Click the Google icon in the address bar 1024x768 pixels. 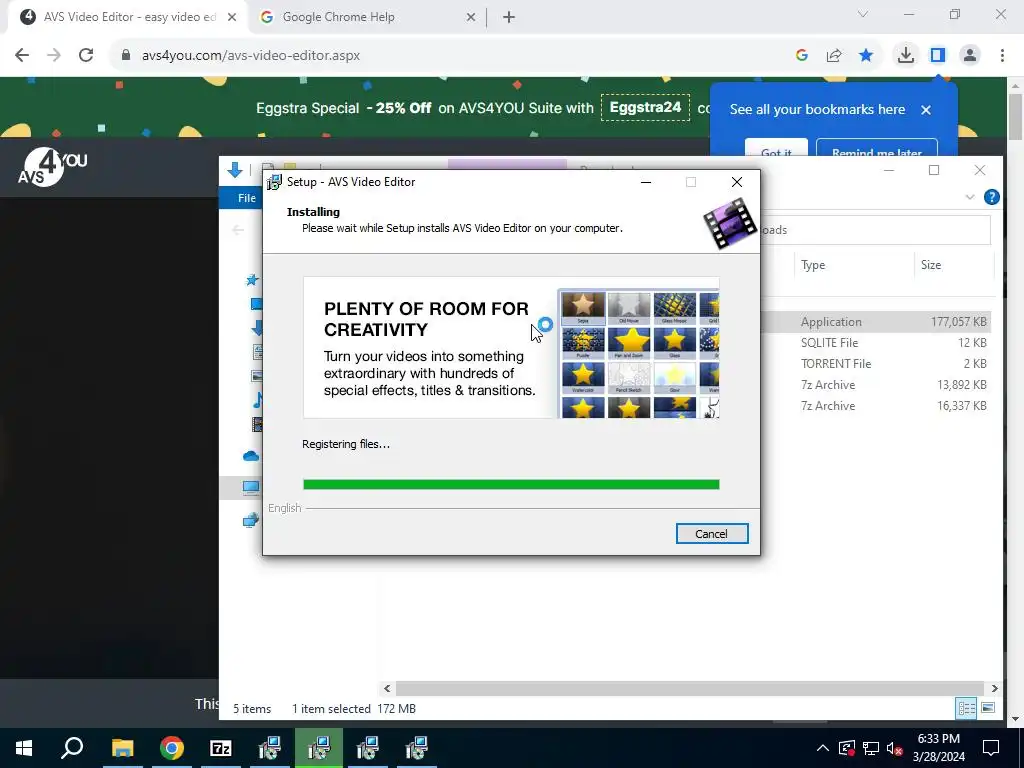802,56
